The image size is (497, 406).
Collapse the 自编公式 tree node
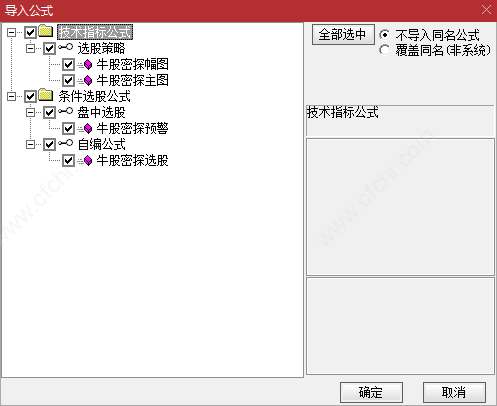point(30,145)
